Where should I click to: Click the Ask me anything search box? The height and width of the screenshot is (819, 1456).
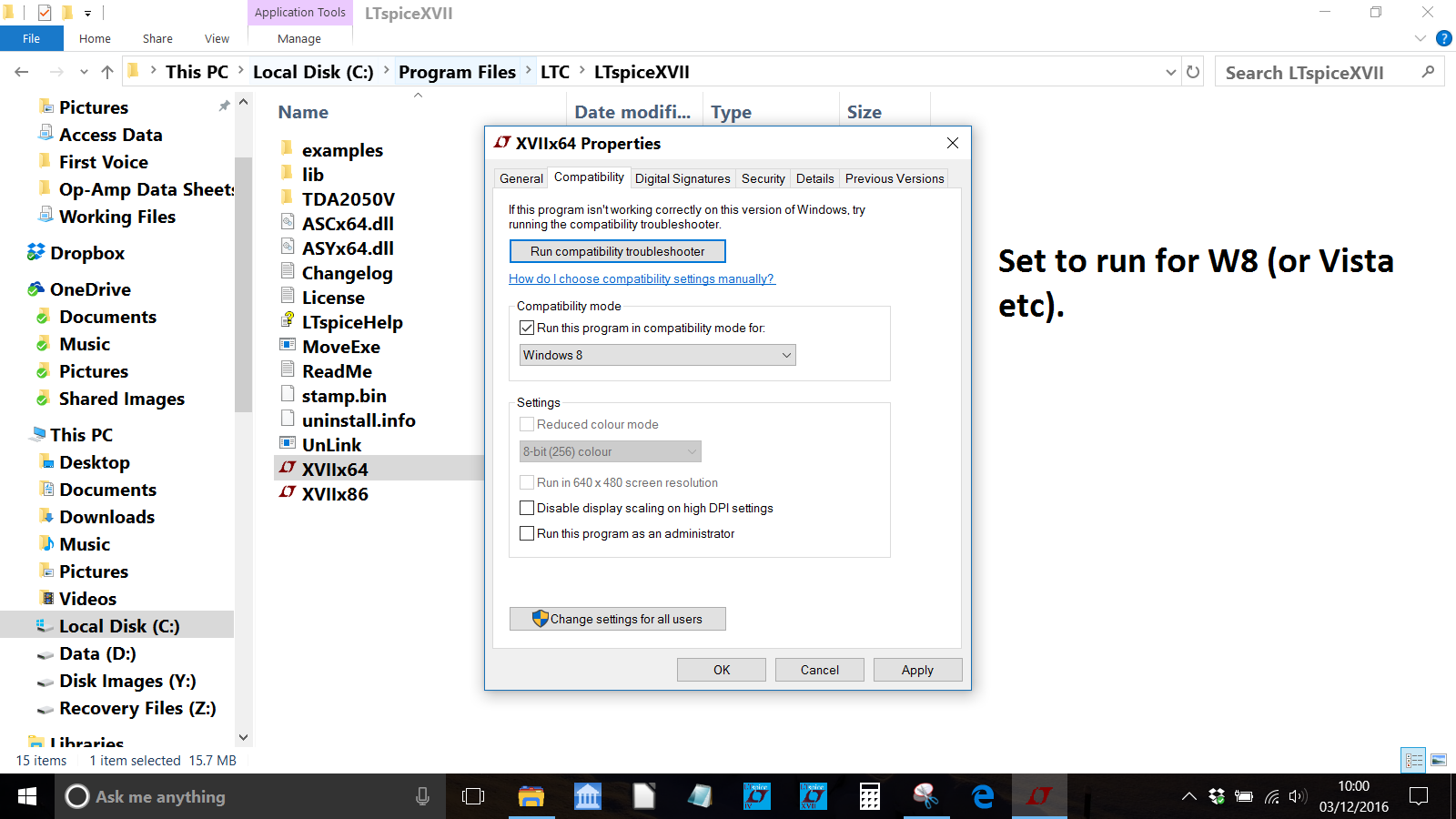coord(250,796)
